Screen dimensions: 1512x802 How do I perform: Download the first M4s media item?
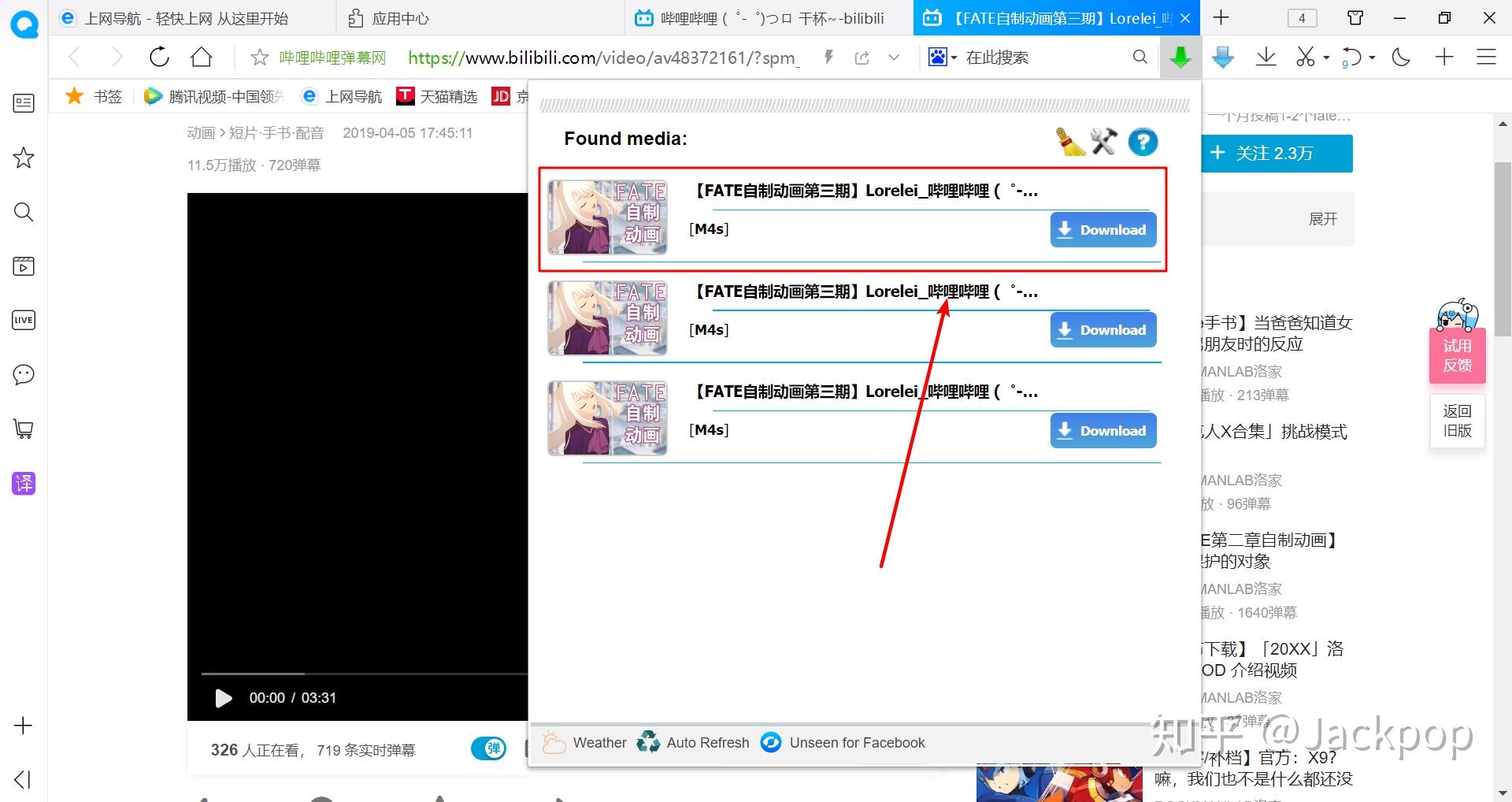(x=1103, y=230)
